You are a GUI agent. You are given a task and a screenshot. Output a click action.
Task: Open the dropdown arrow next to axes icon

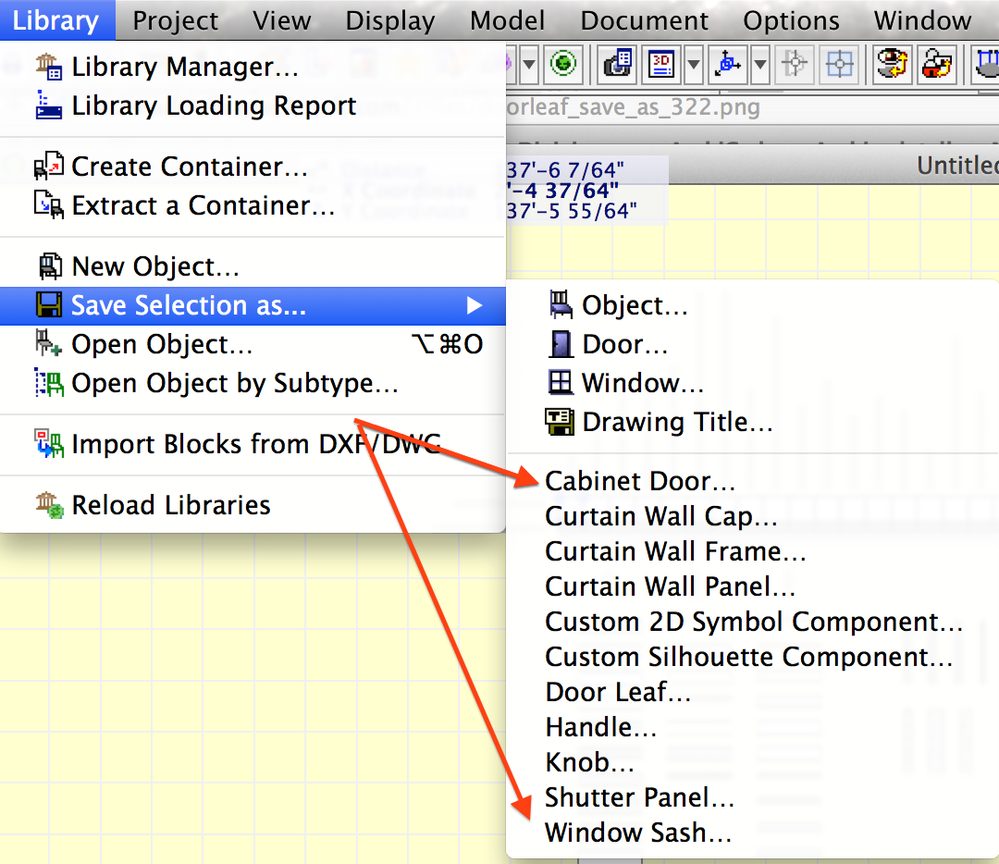pos(759,66)
